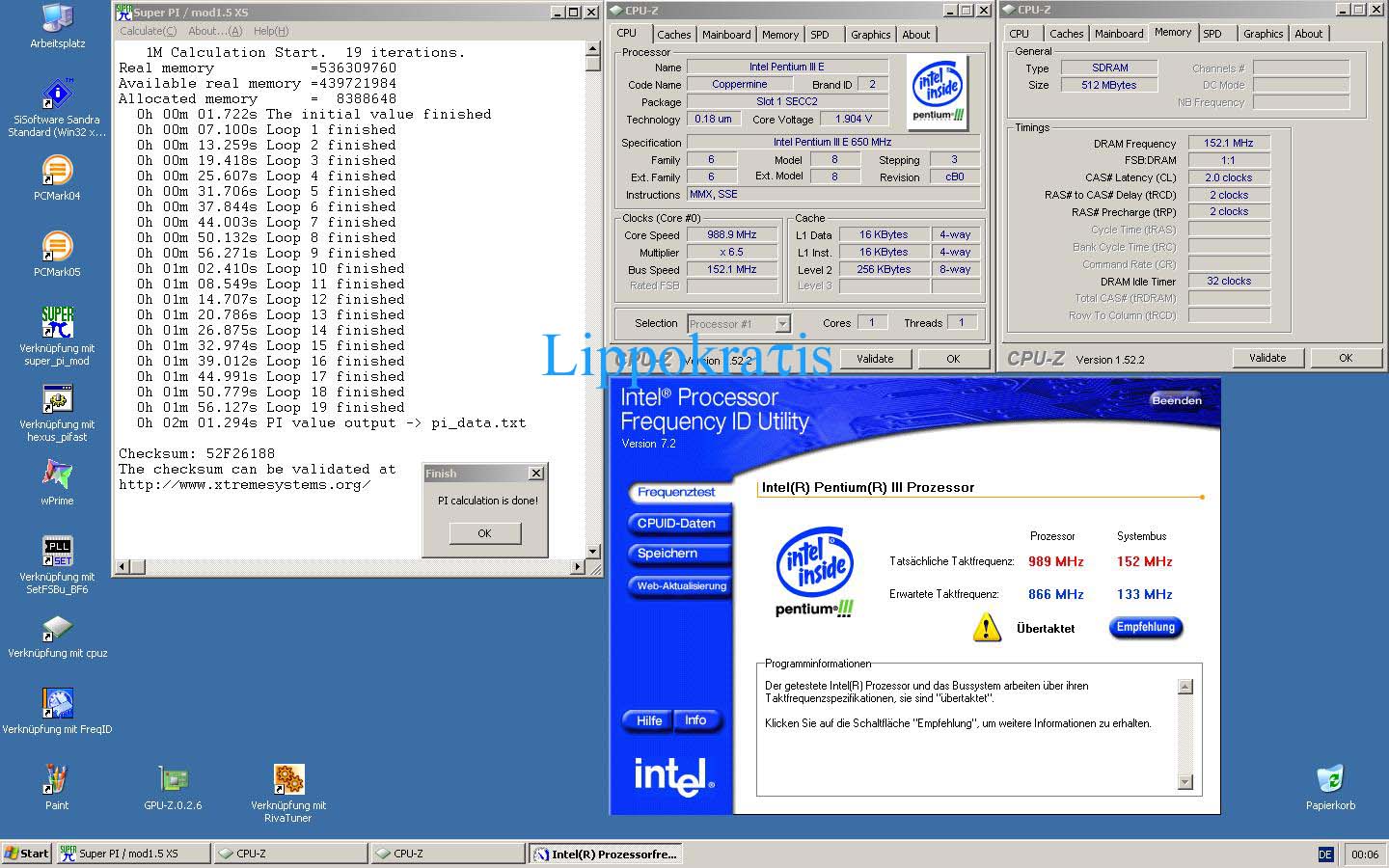Open the Help menu in Super PI
The height and width of the screenshot is (868, 1389).
pyautogui.click(x=271, y=31)
